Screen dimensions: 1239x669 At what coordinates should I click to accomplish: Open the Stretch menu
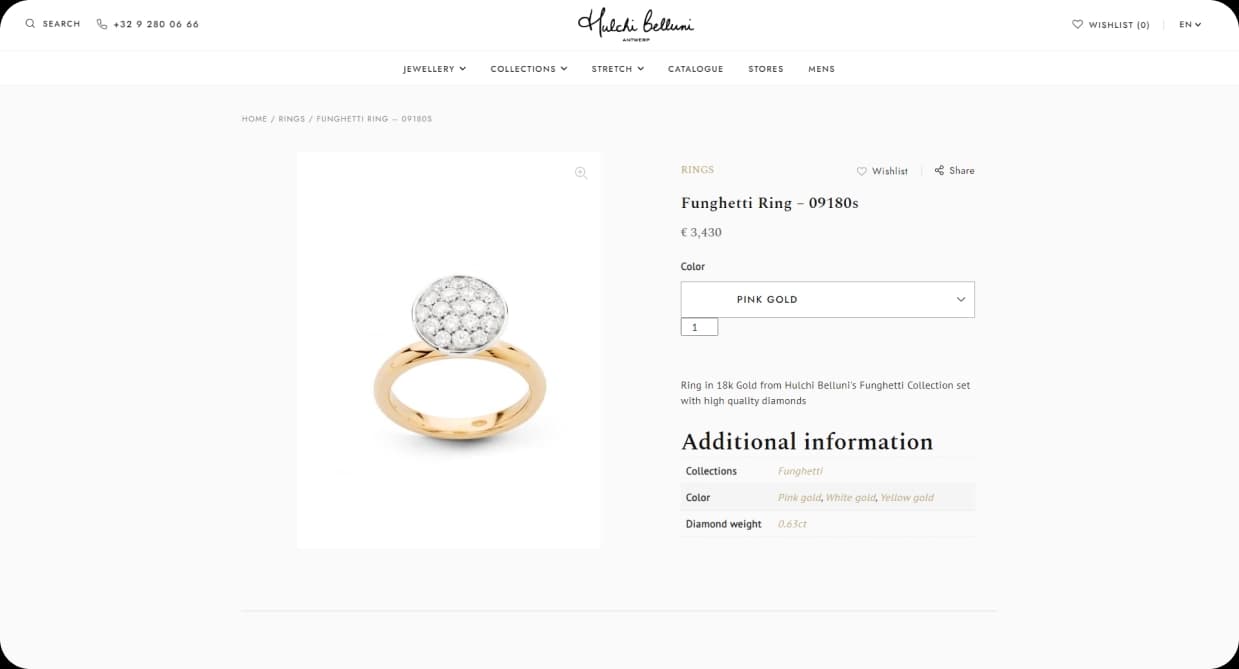(x=617, y=69)
